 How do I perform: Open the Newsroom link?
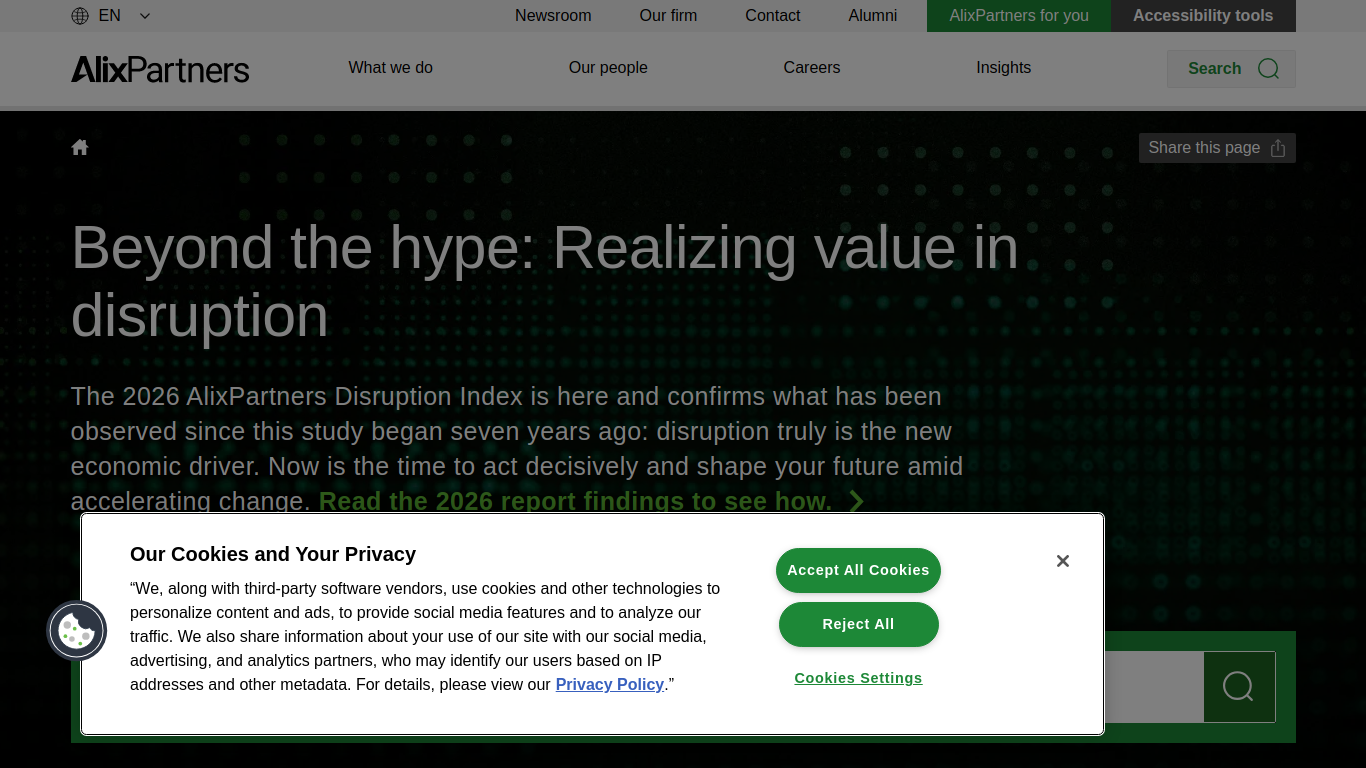553,16
